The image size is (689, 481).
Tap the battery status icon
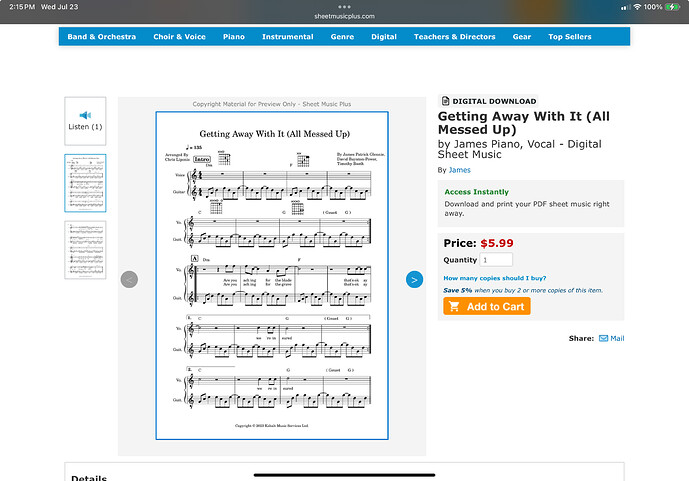[x=673, y=7]
